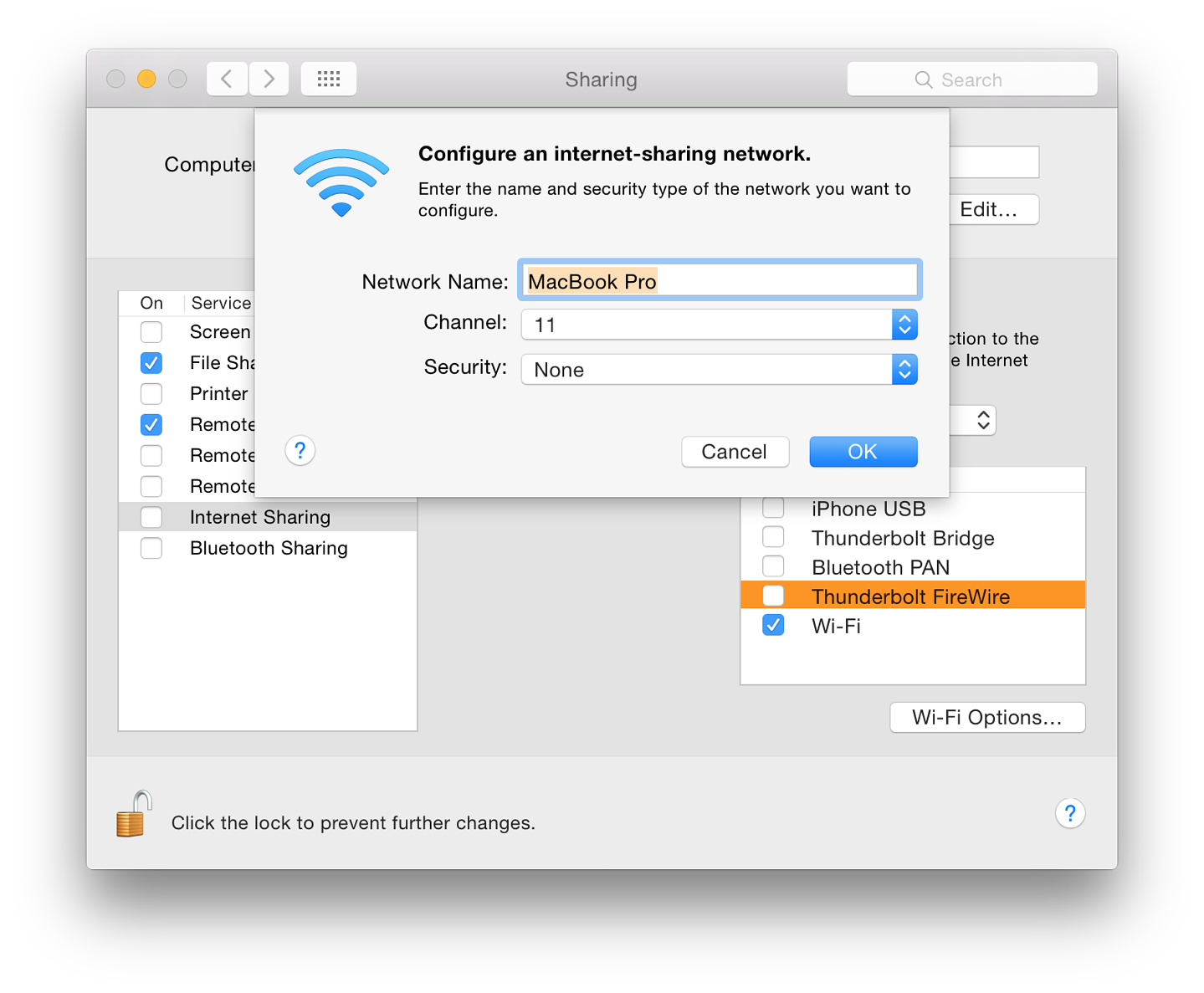Enable the Bluetooth Sharing checkbox
This screenshot has width=1204, height=993.
pos(151,548)
